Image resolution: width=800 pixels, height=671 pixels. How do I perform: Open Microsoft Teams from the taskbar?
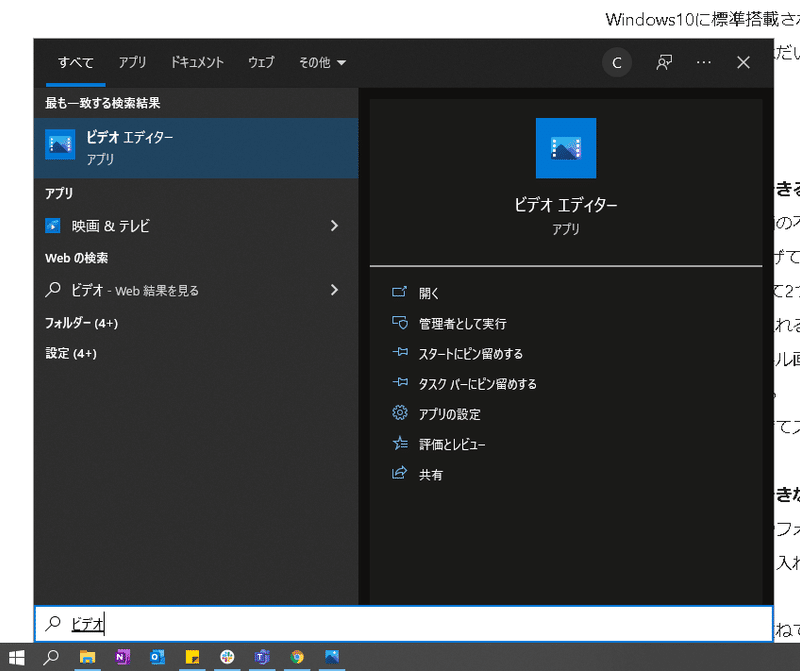[262, 657]
